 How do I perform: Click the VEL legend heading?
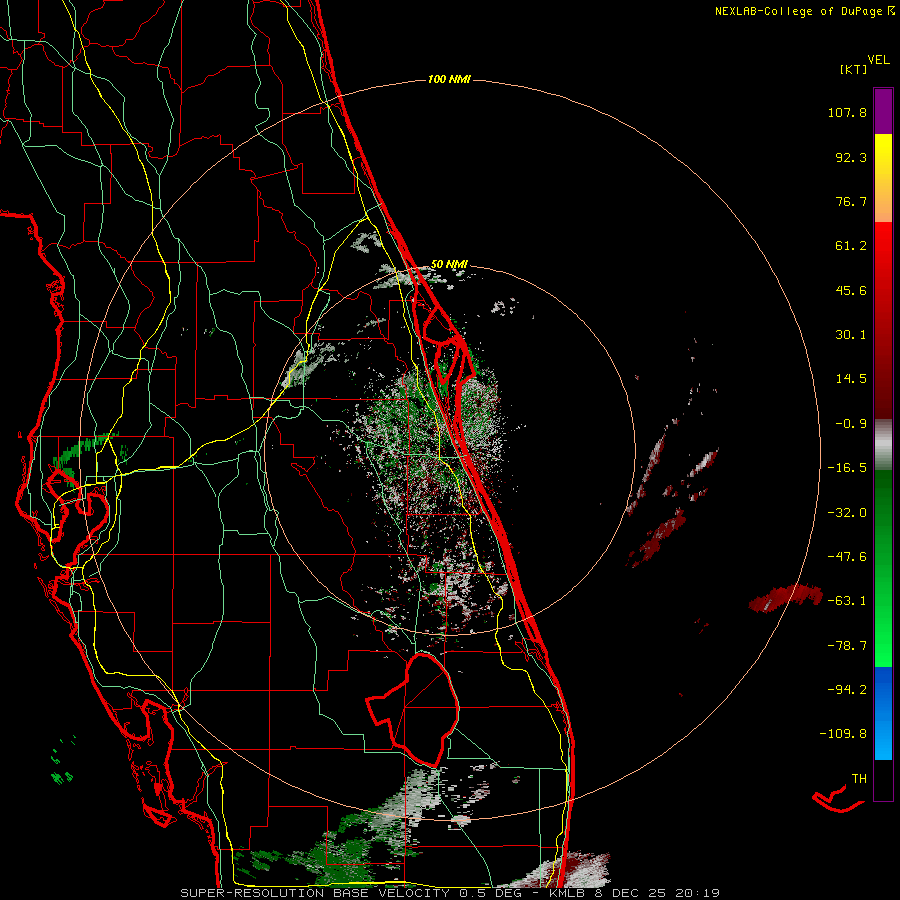pyautogui.click(x=878, y=60)
